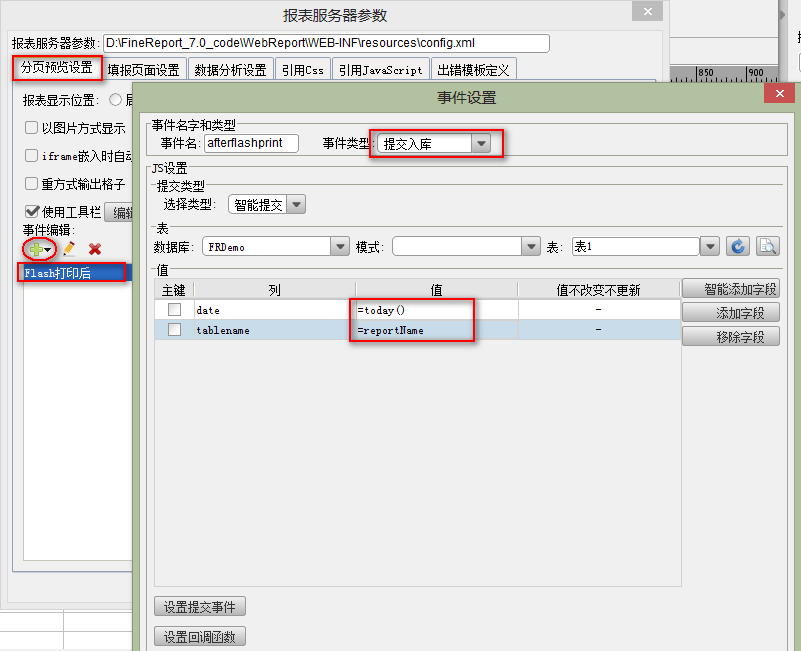Click the green add event icon
The height and width of the screenshot is (651, 801).
pyautogui.click(x=36, y=249)
